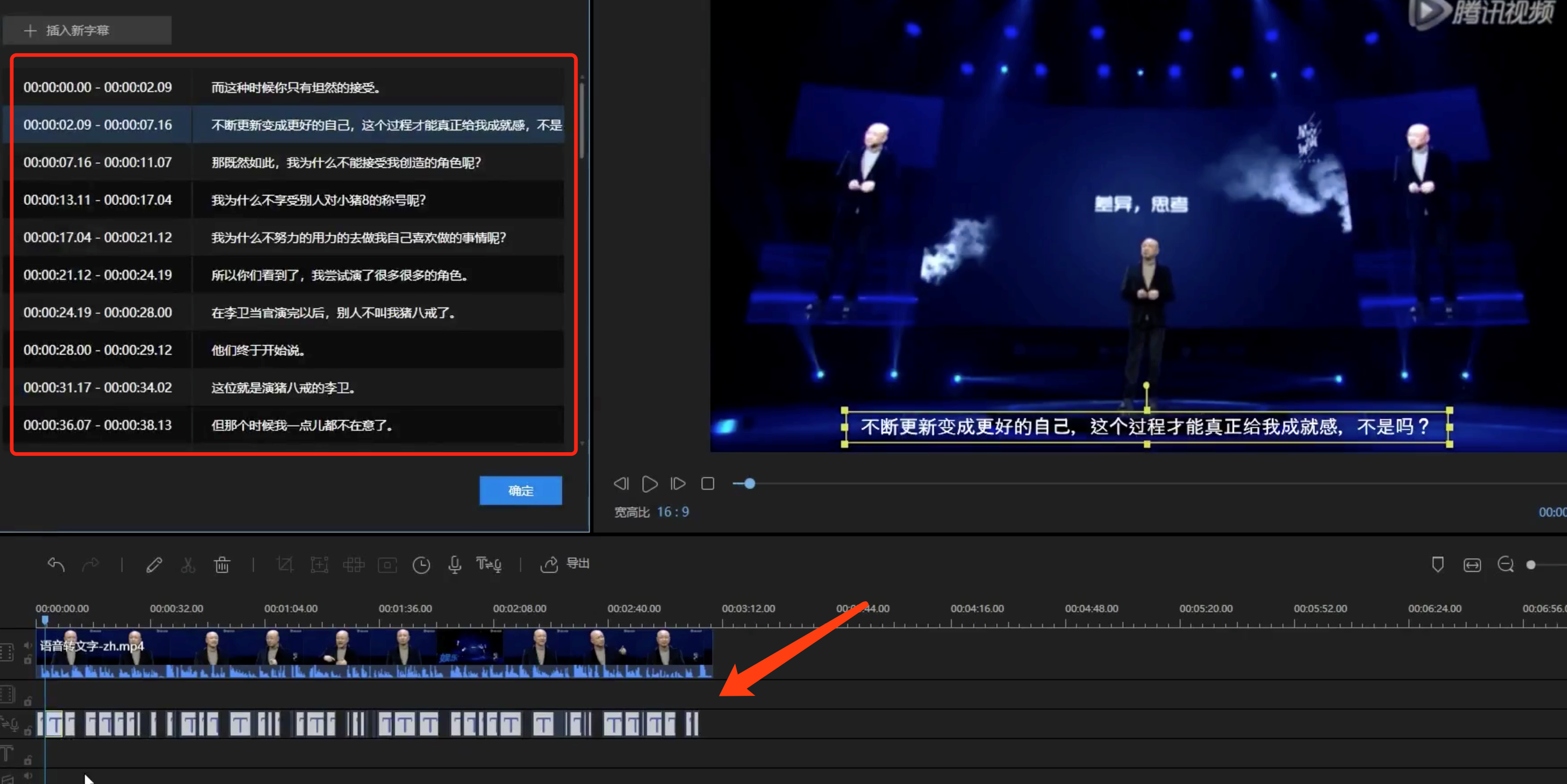Click timestamp 00:00:36.07 - 00:00:38.13
Screen dimensions: 1567x784
pyautogui.click(x=97, y=425)
